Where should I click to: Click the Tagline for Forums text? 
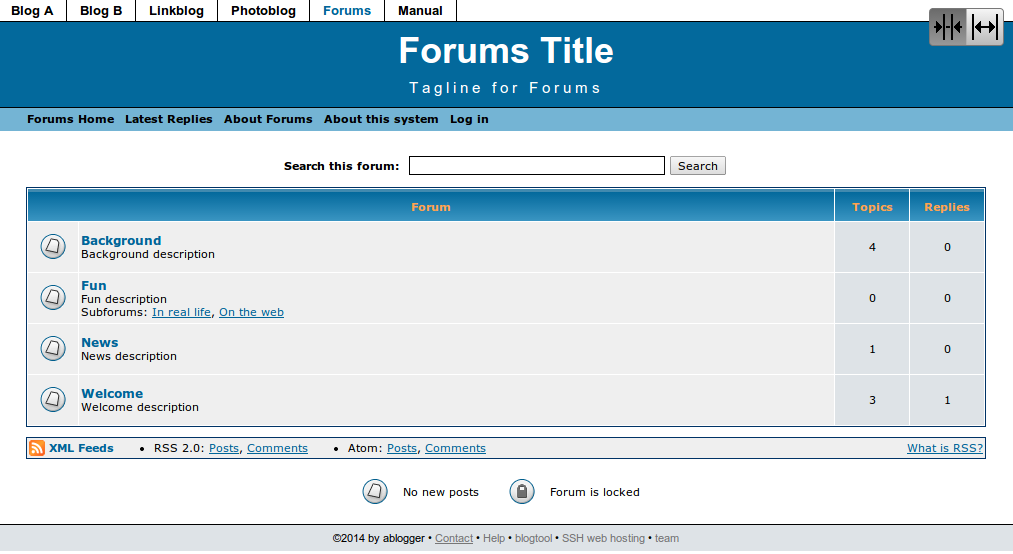(x=506, y=88)
